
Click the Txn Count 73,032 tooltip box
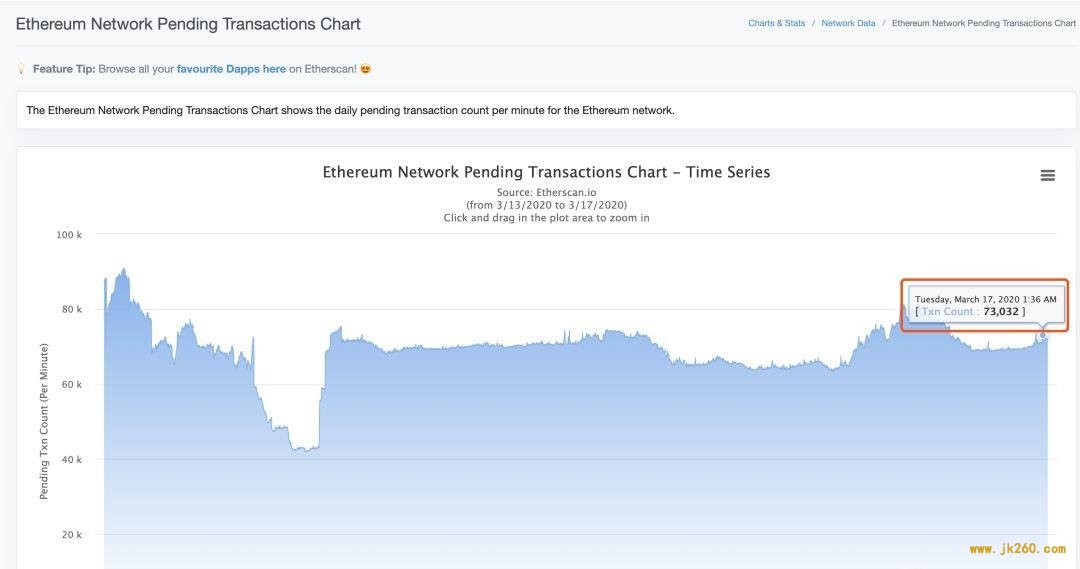985,305
